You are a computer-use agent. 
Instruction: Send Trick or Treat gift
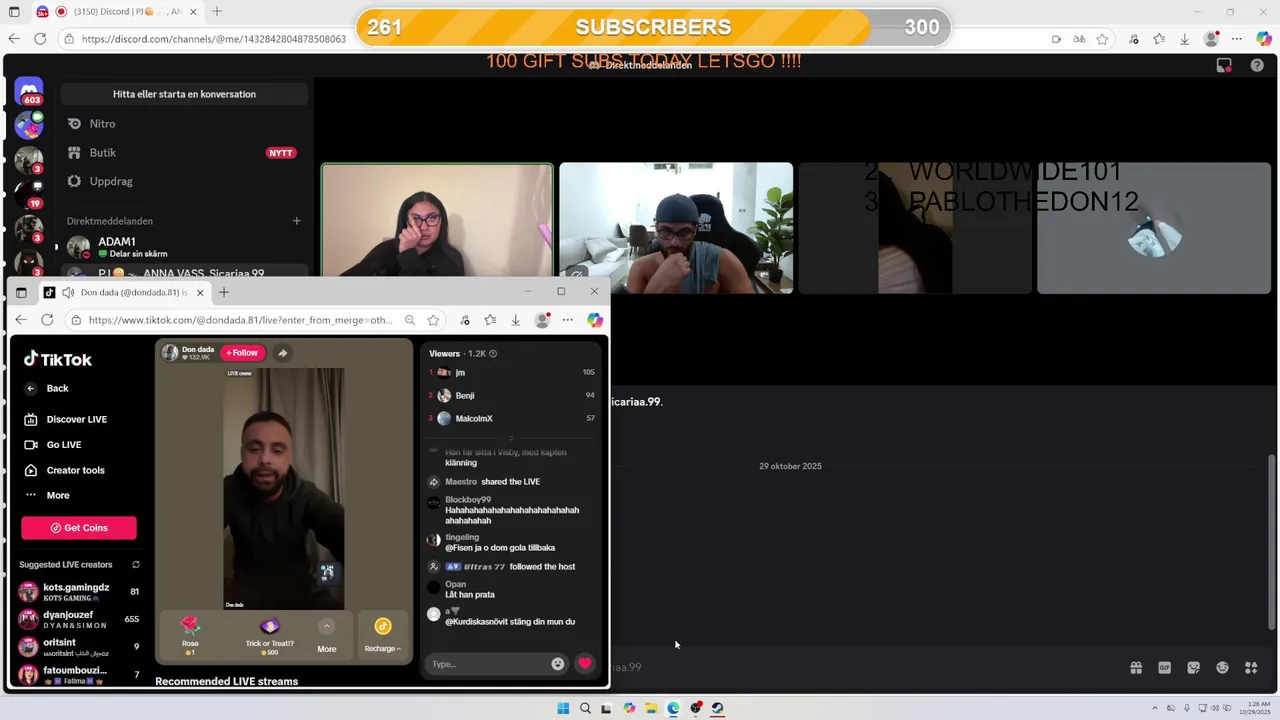(x=269, y=634)
